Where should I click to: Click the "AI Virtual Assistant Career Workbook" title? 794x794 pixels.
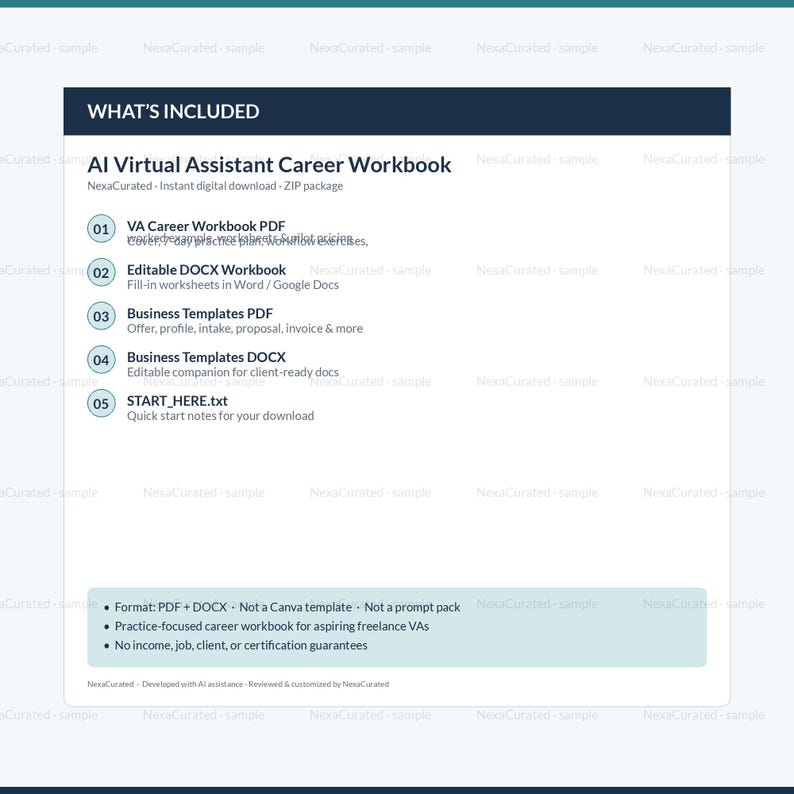point(269,165)
